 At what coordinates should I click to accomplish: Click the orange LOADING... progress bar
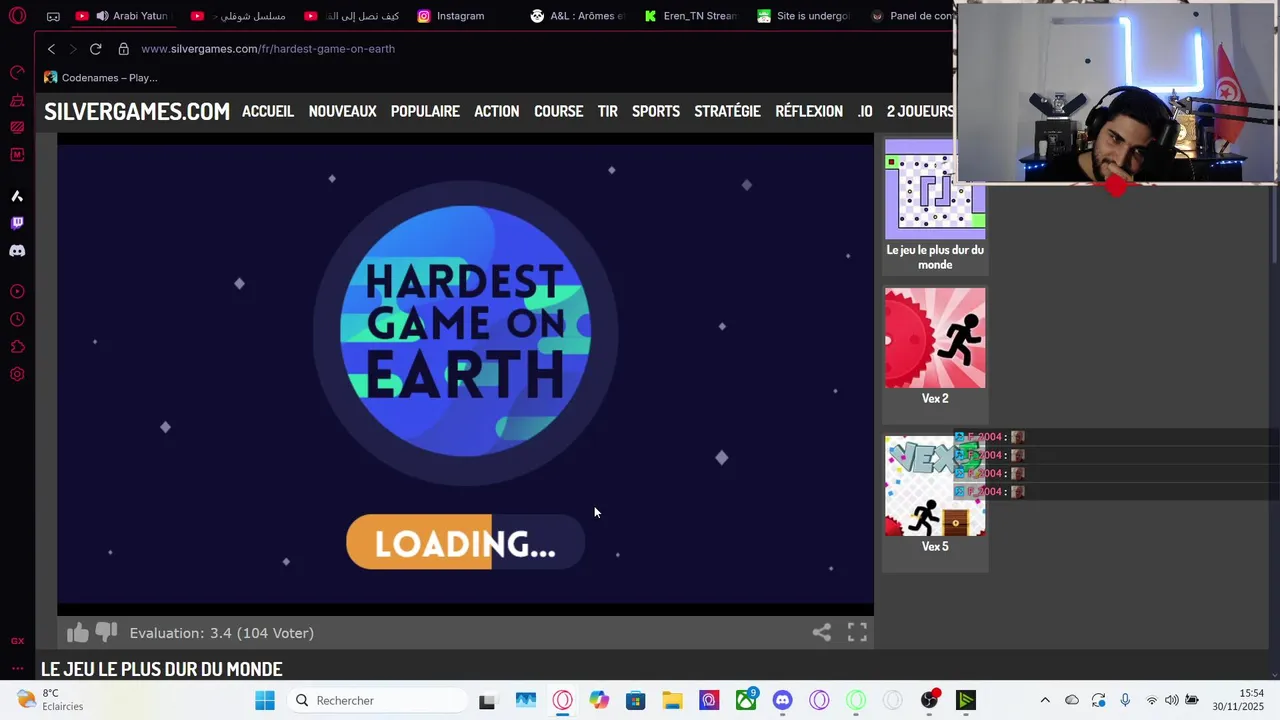(x=465, y=543)
